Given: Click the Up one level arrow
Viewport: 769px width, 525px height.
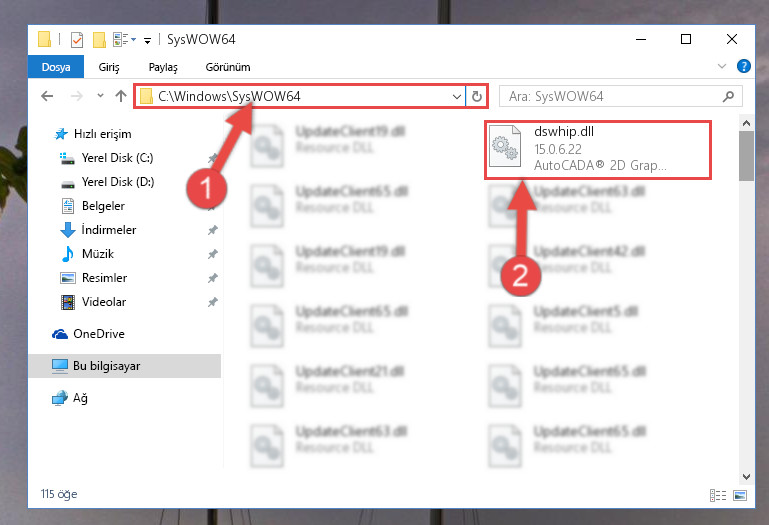Looking at the screenshot, I should 121,96.
